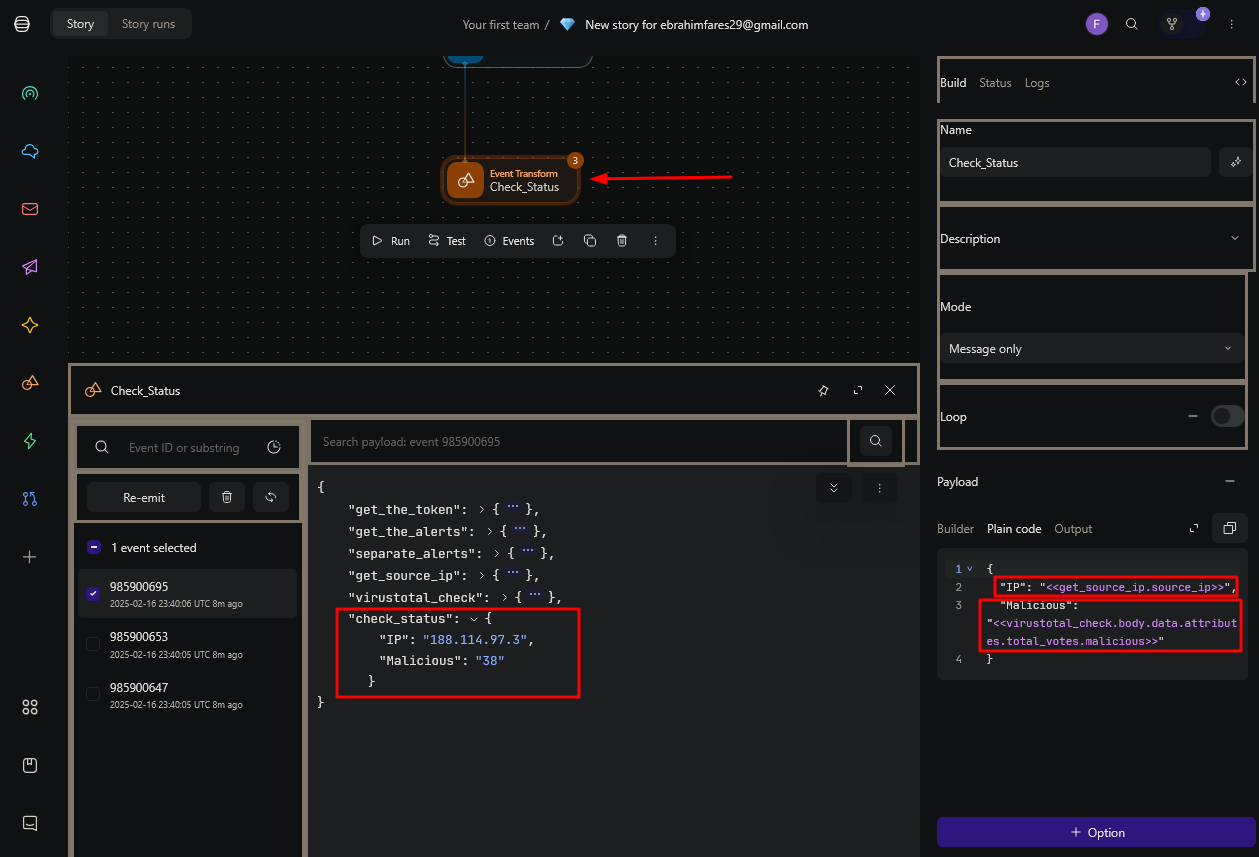1259x857 pixels.
Task: Open the Mode dropdown showing Message only
Action: click(x=1090, y=349)
